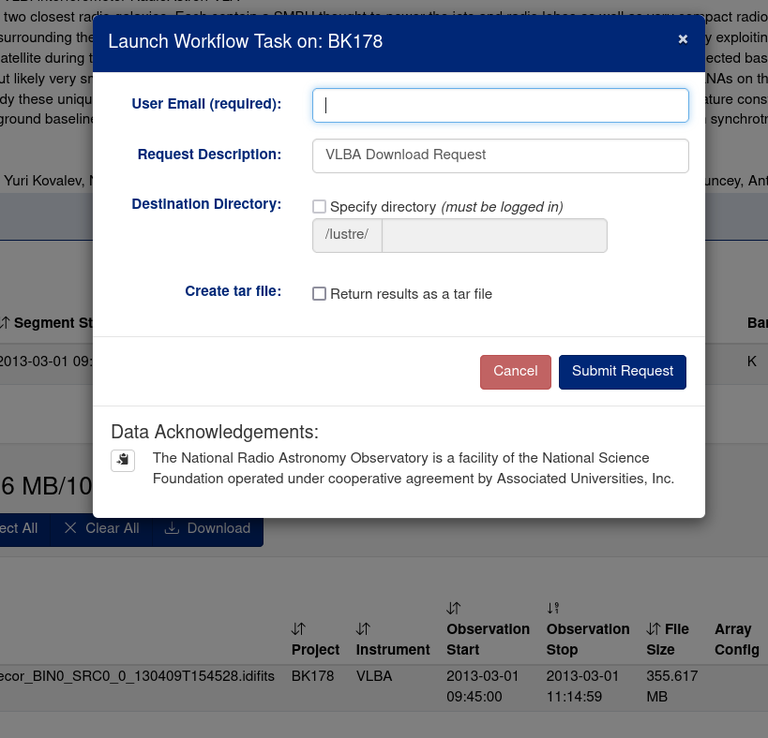The height and width of the screenshot is (738, 768).
Task: Click the X icon on Clear All
Action: (x=70, y=528)
